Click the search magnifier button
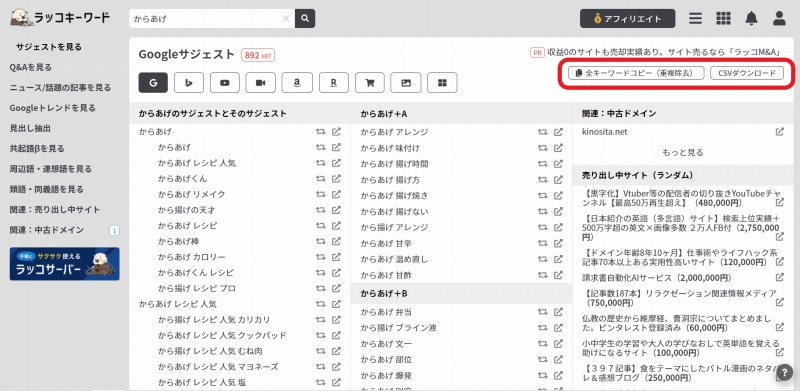The width and height of the screenshot is (800, 391). pyautogui.click(x=305, y=19)
